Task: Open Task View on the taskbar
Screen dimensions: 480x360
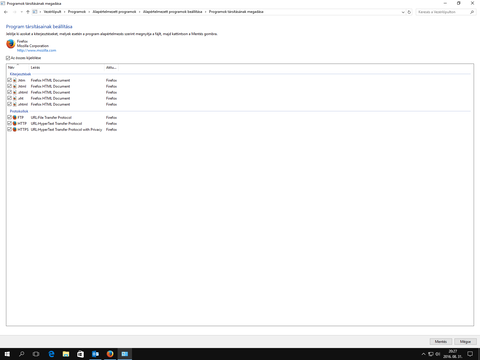Action: point(36,354)
